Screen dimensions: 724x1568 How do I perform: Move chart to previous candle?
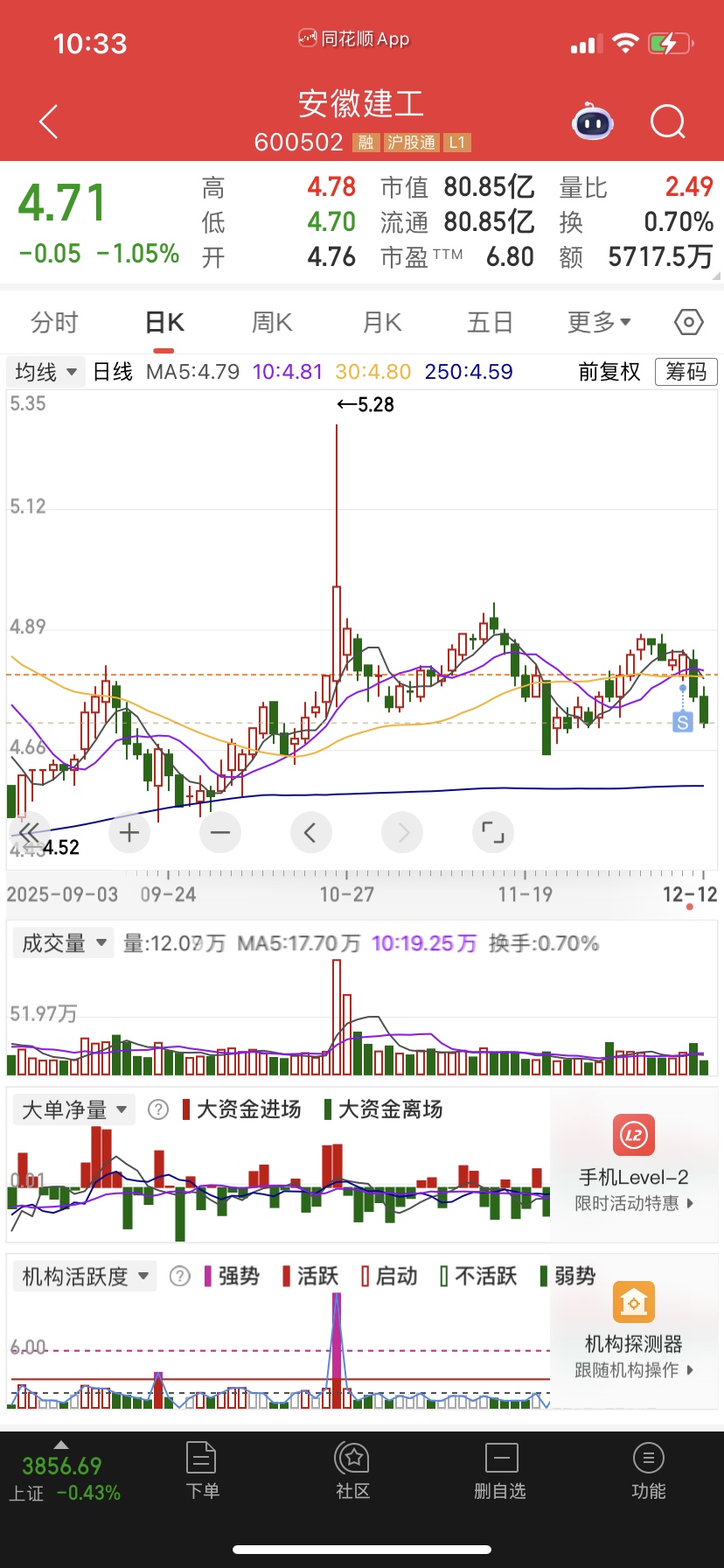[x=311, y=832]
